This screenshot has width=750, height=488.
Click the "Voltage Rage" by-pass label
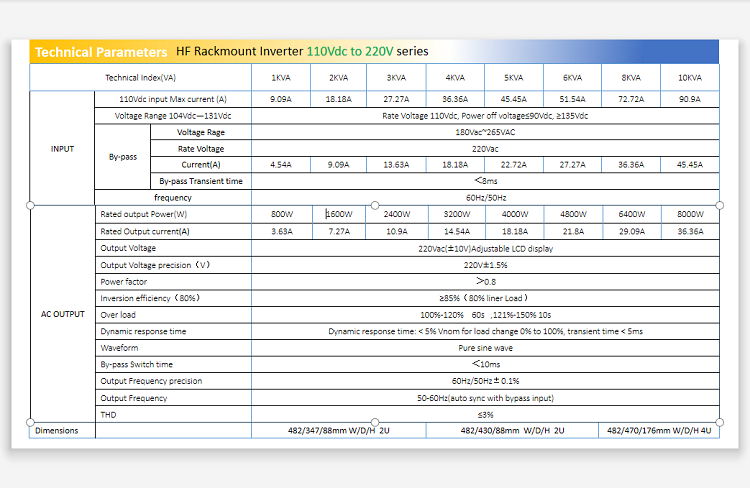pyautogui.click(x=201, y=132)
